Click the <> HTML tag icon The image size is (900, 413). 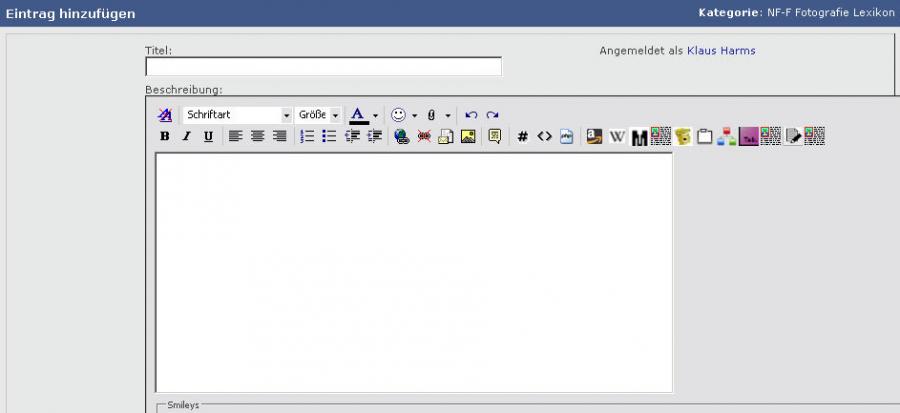544,137
